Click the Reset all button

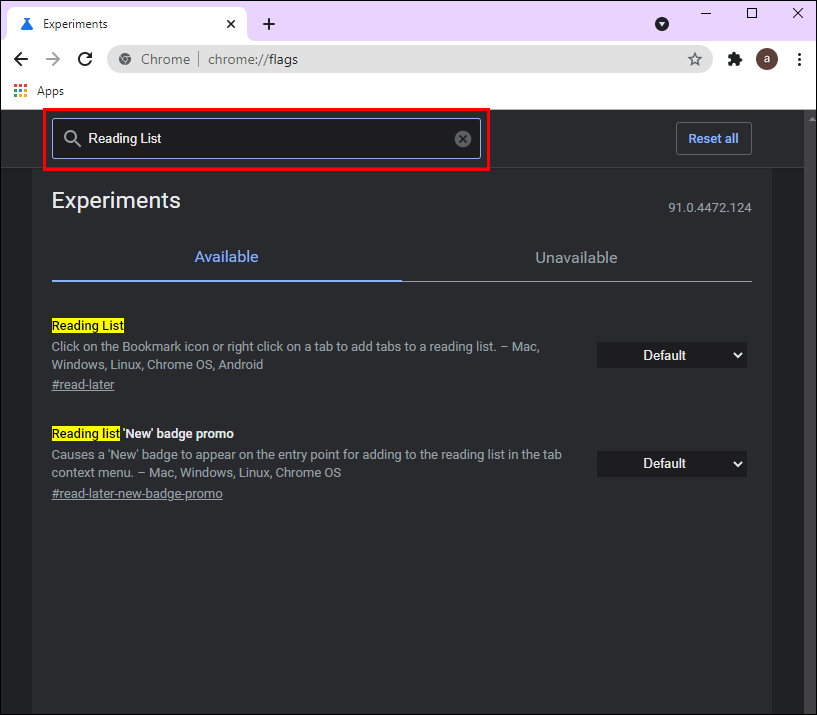713,139
